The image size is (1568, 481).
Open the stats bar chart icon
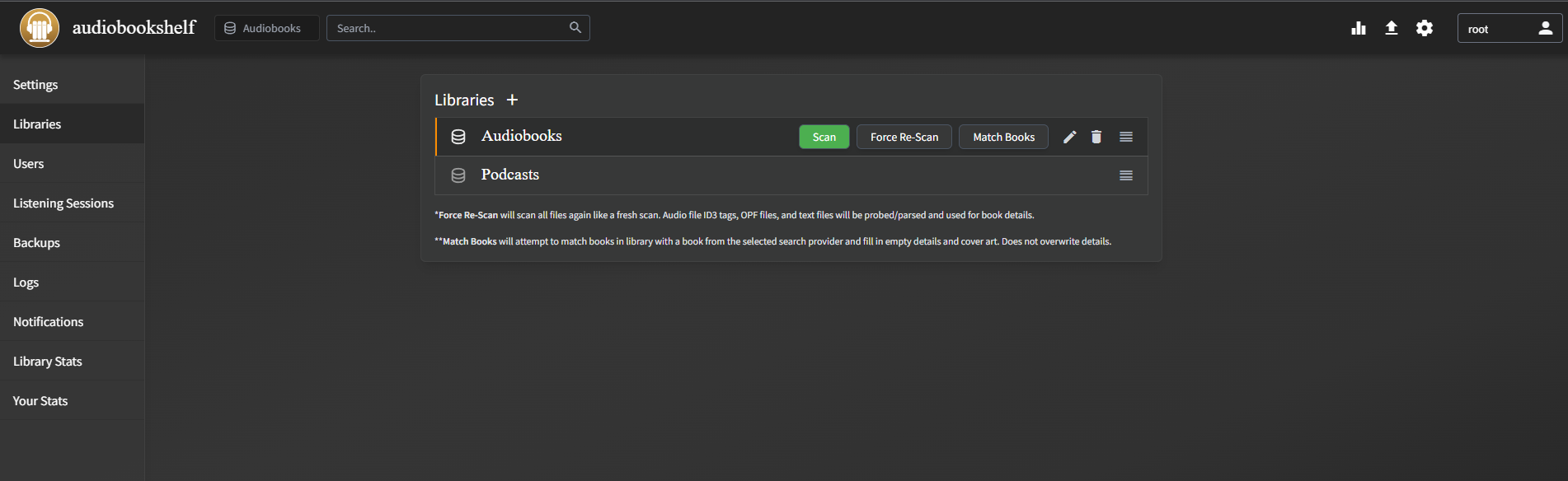[x=1359, y=29]
